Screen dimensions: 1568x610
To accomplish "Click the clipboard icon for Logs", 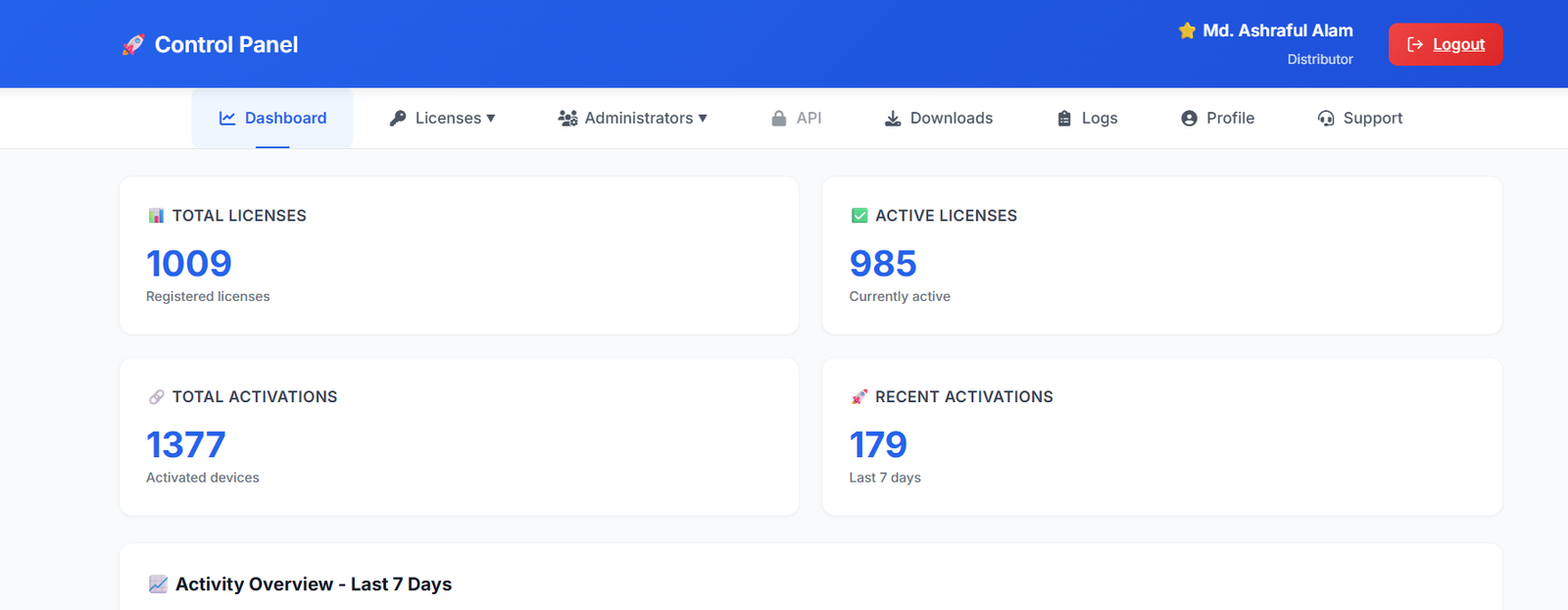I will pyautogui.click(x=1064, y=119).
